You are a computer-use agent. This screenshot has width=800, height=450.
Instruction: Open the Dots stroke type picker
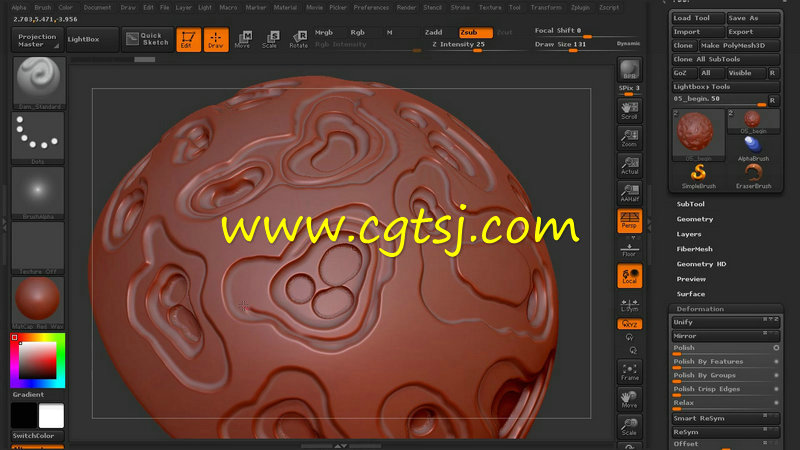click(x=38, y=138)
